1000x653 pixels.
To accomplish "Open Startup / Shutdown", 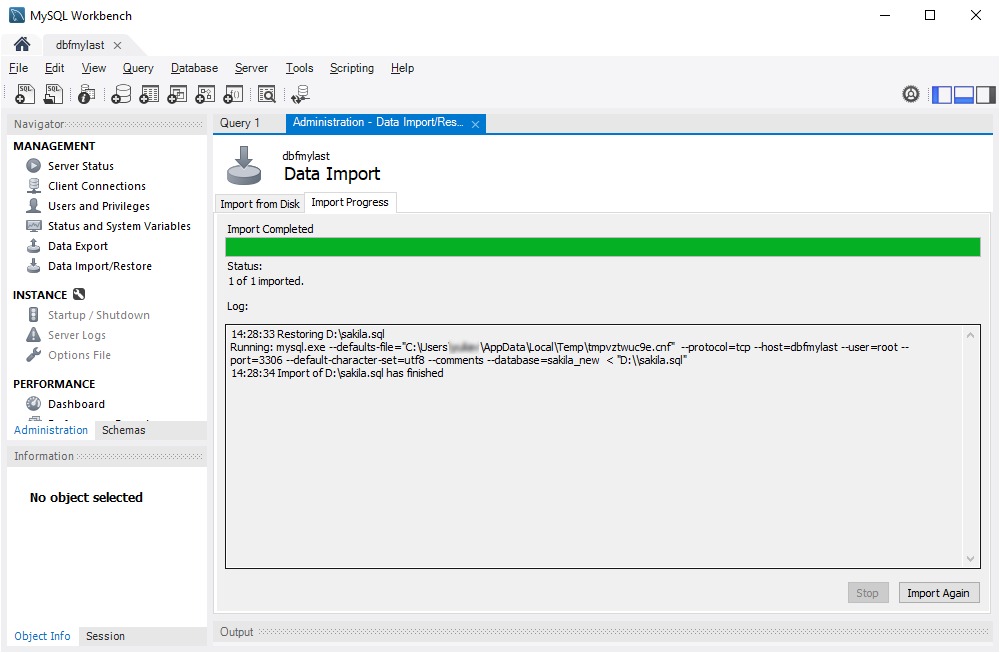I will (x=99, y=315).
